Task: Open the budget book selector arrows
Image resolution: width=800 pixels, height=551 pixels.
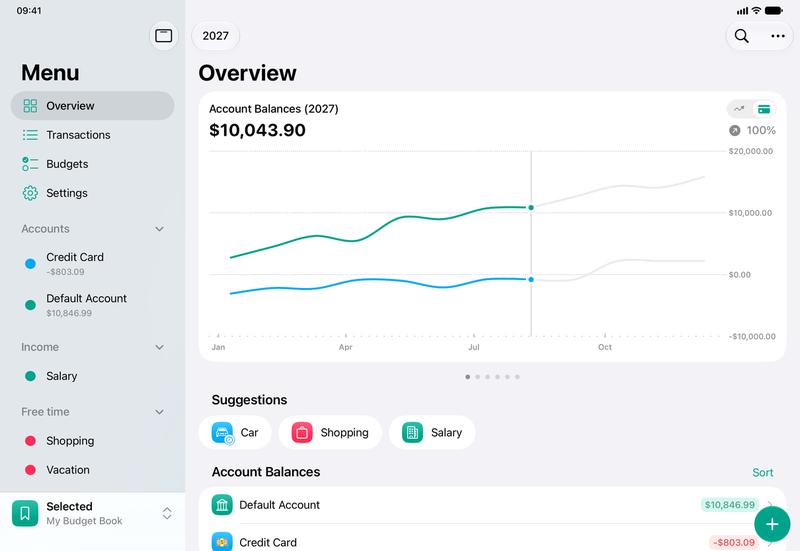Action: pos(167,513)
